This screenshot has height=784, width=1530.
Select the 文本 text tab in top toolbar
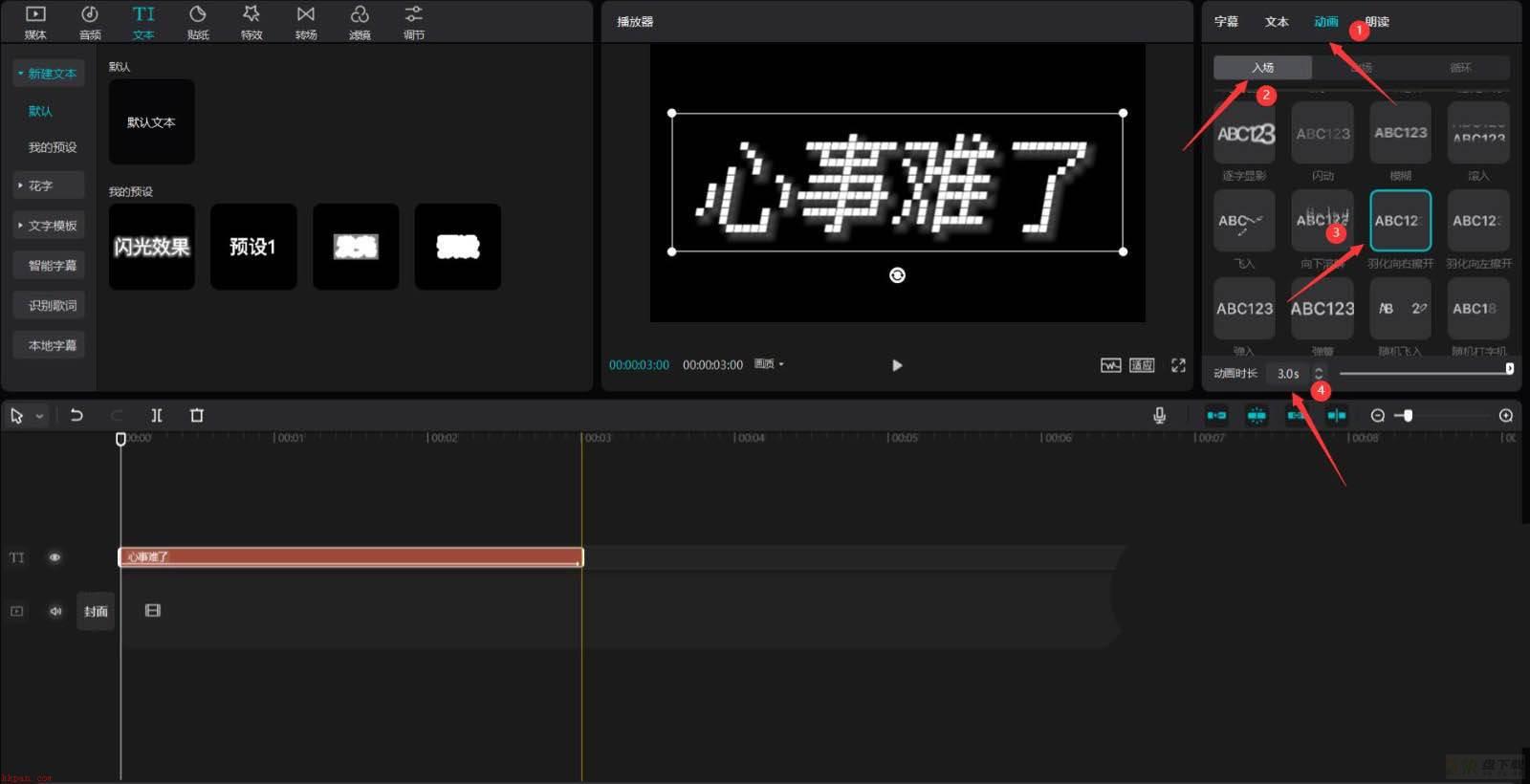click(x=143, y=22)
